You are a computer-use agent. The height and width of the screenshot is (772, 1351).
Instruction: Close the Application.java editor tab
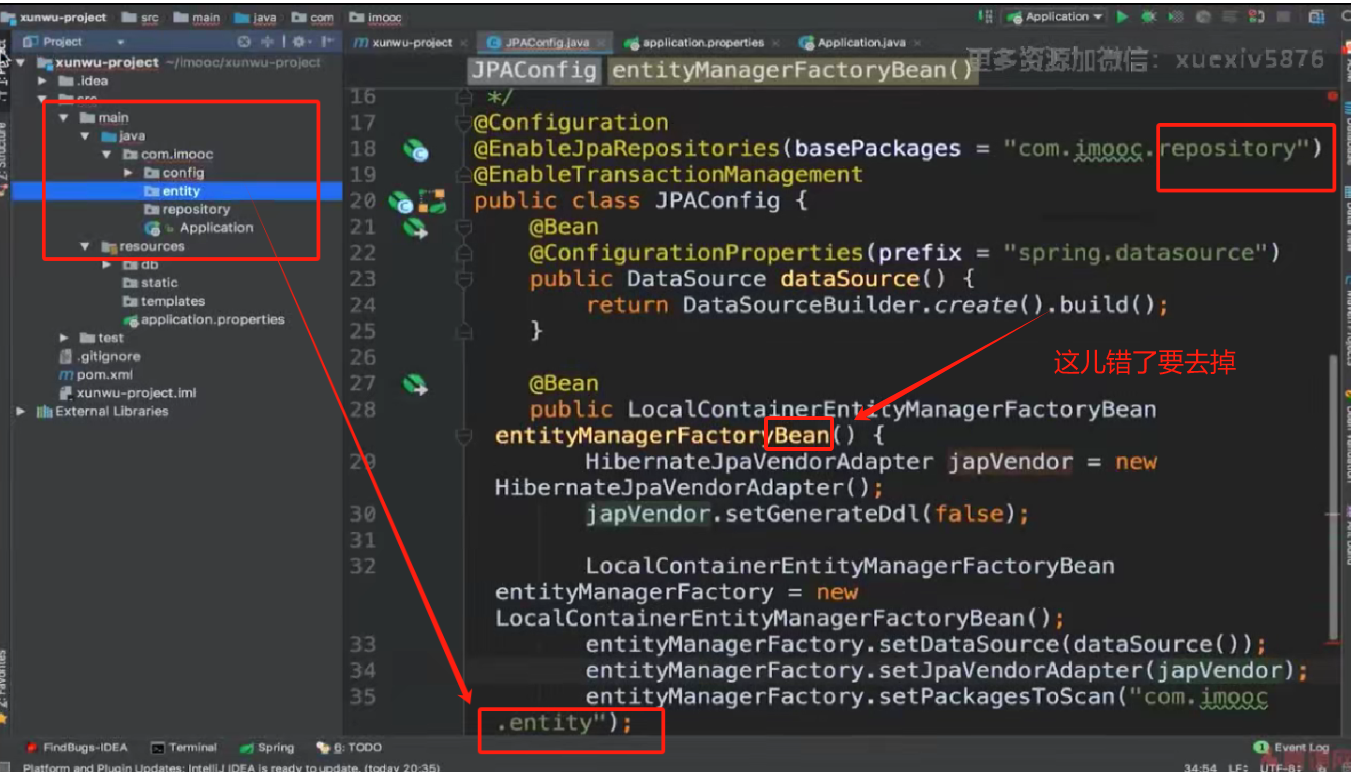click(916, 43)
